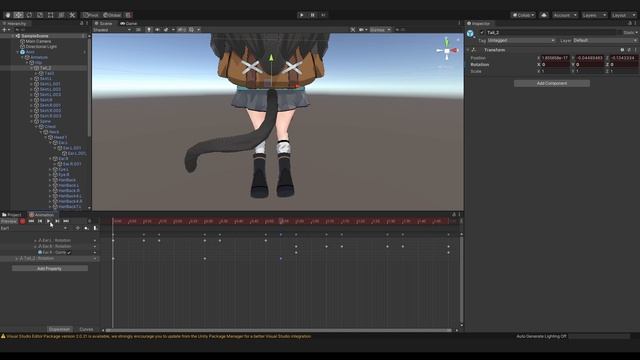Screen dimensions: 640x360
Task: Click the top Step frame button
Action: (323, 15)
